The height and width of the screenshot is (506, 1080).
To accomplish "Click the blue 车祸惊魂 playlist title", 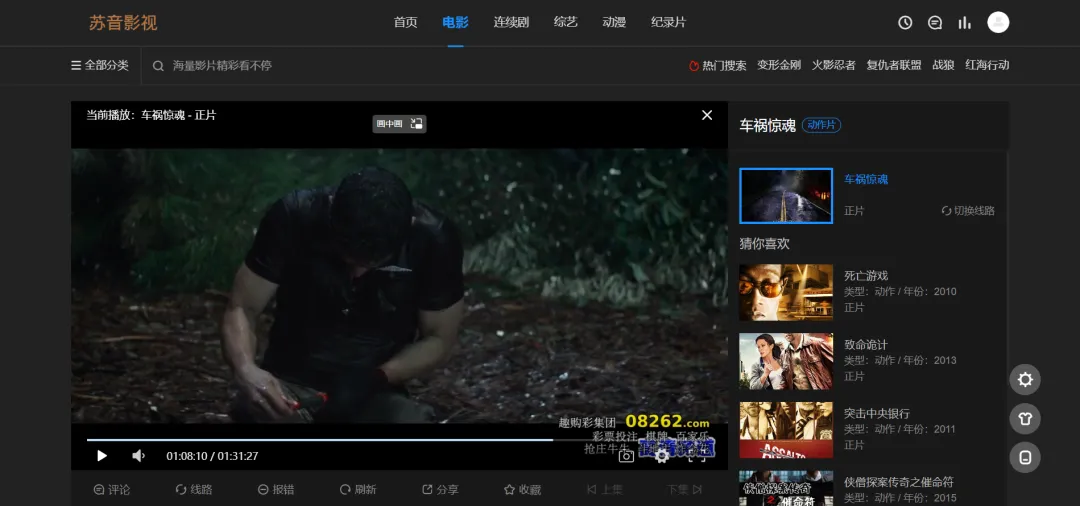I will 866,179.
